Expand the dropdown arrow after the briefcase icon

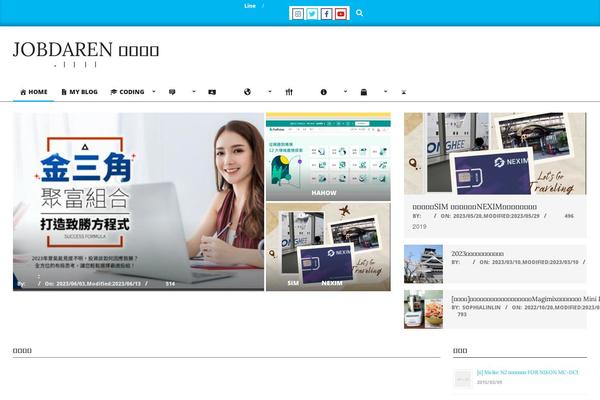385,91
